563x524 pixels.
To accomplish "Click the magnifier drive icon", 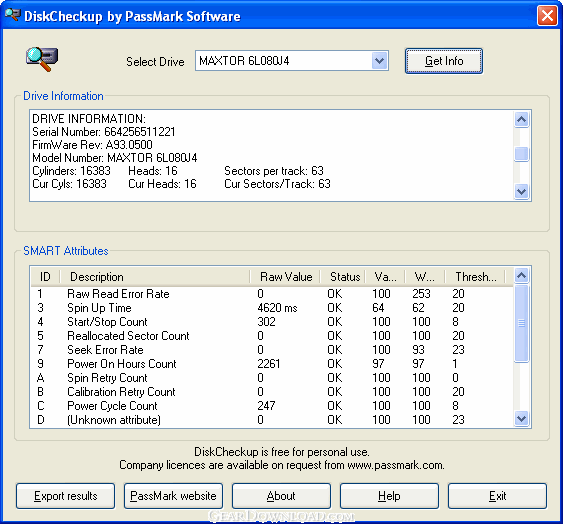I will coord(42,59).
